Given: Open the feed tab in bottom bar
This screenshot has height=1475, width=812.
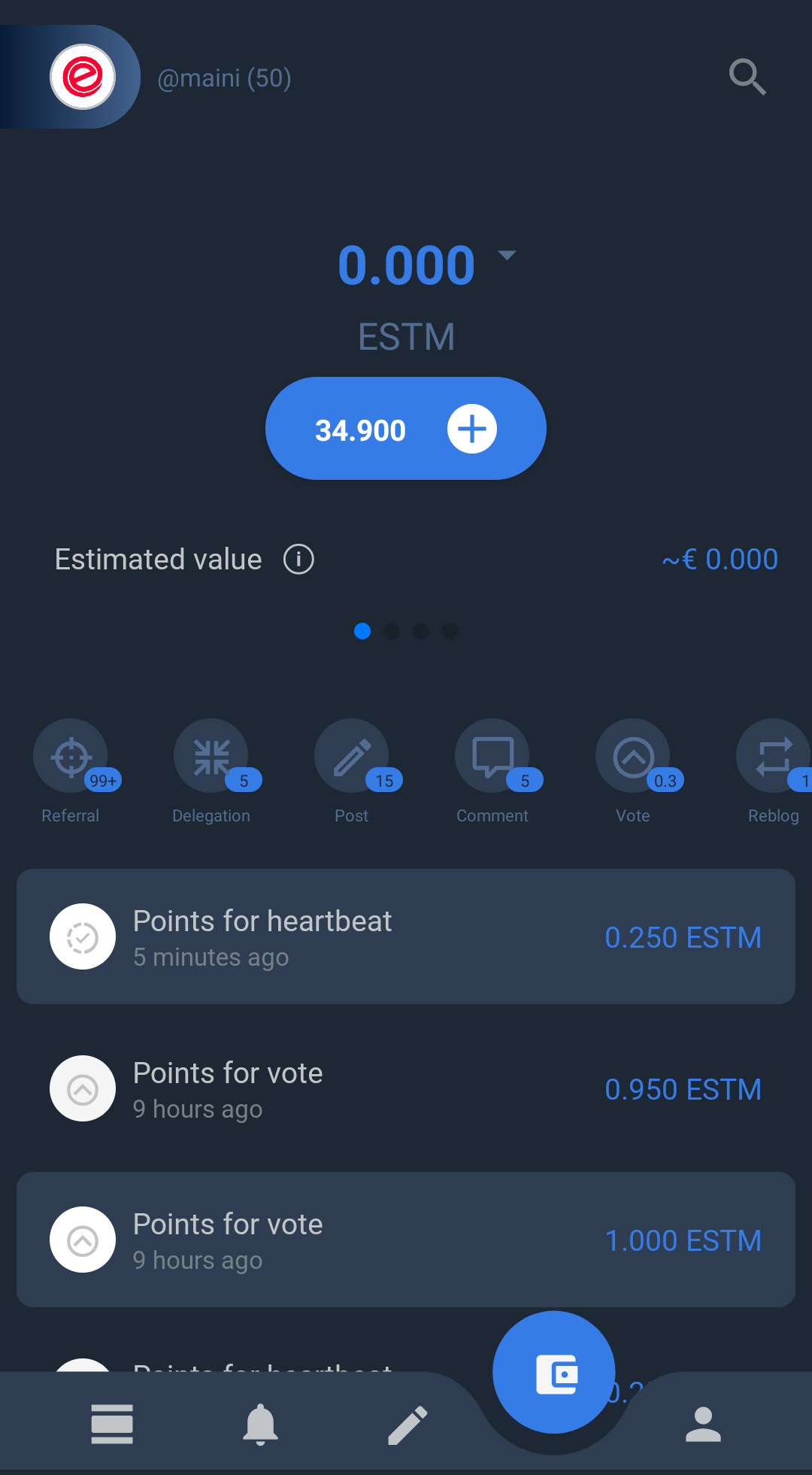Looking at the screenshot, I should coord(112,1424).
